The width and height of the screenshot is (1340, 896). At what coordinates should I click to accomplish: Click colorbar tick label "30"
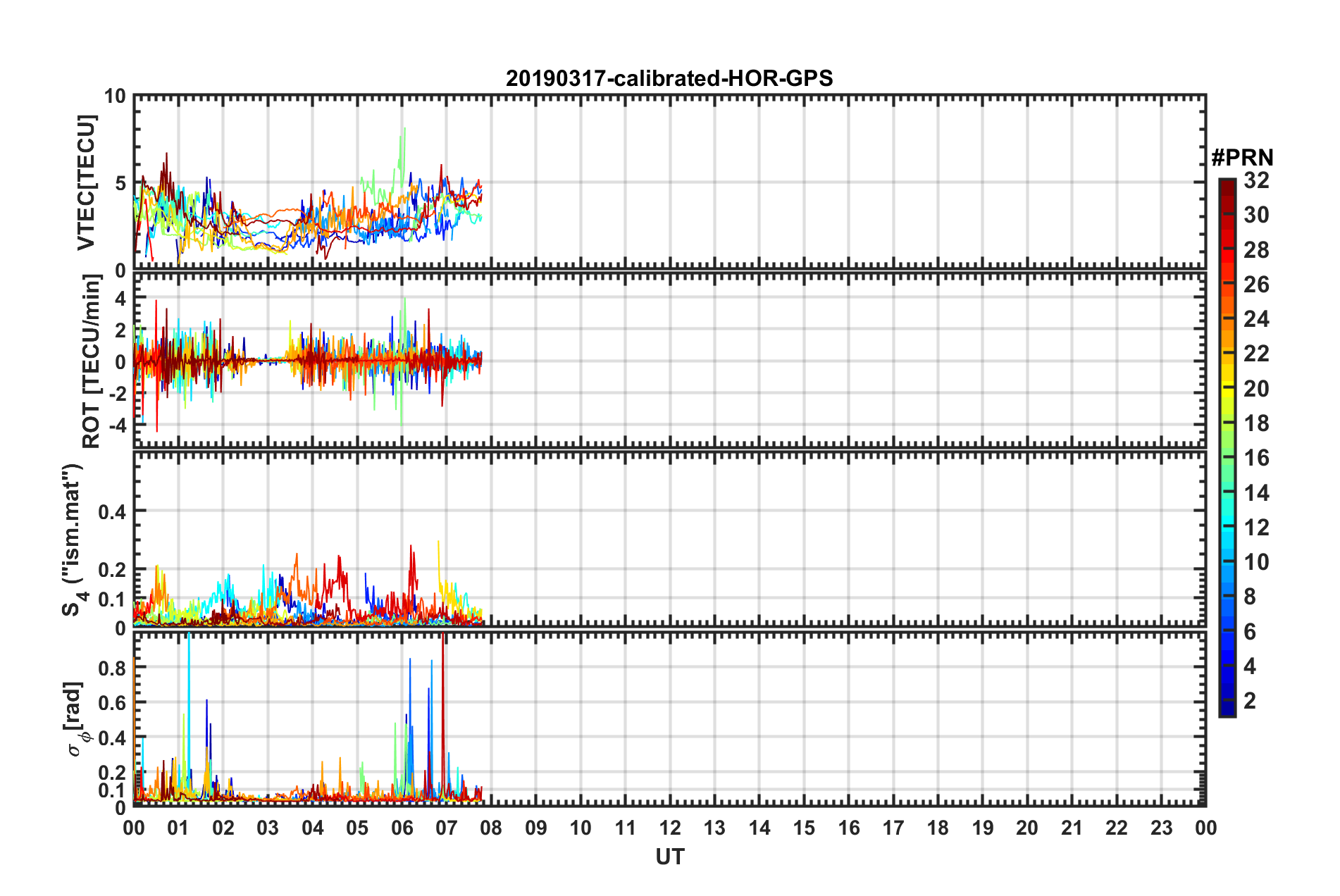click(1256, 215)
